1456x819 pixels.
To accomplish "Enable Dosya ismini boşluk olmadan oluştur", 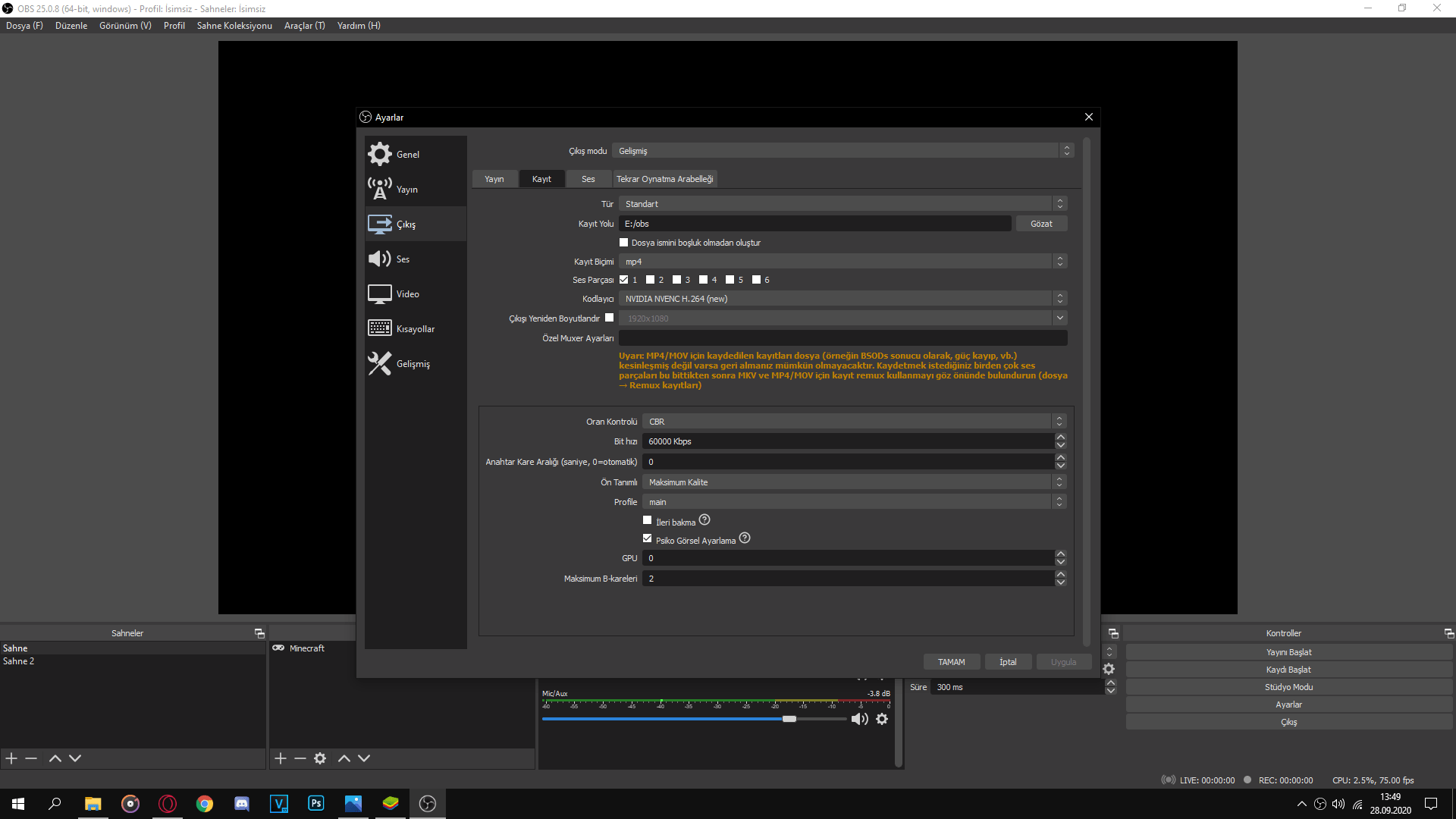I will point(624,243).
